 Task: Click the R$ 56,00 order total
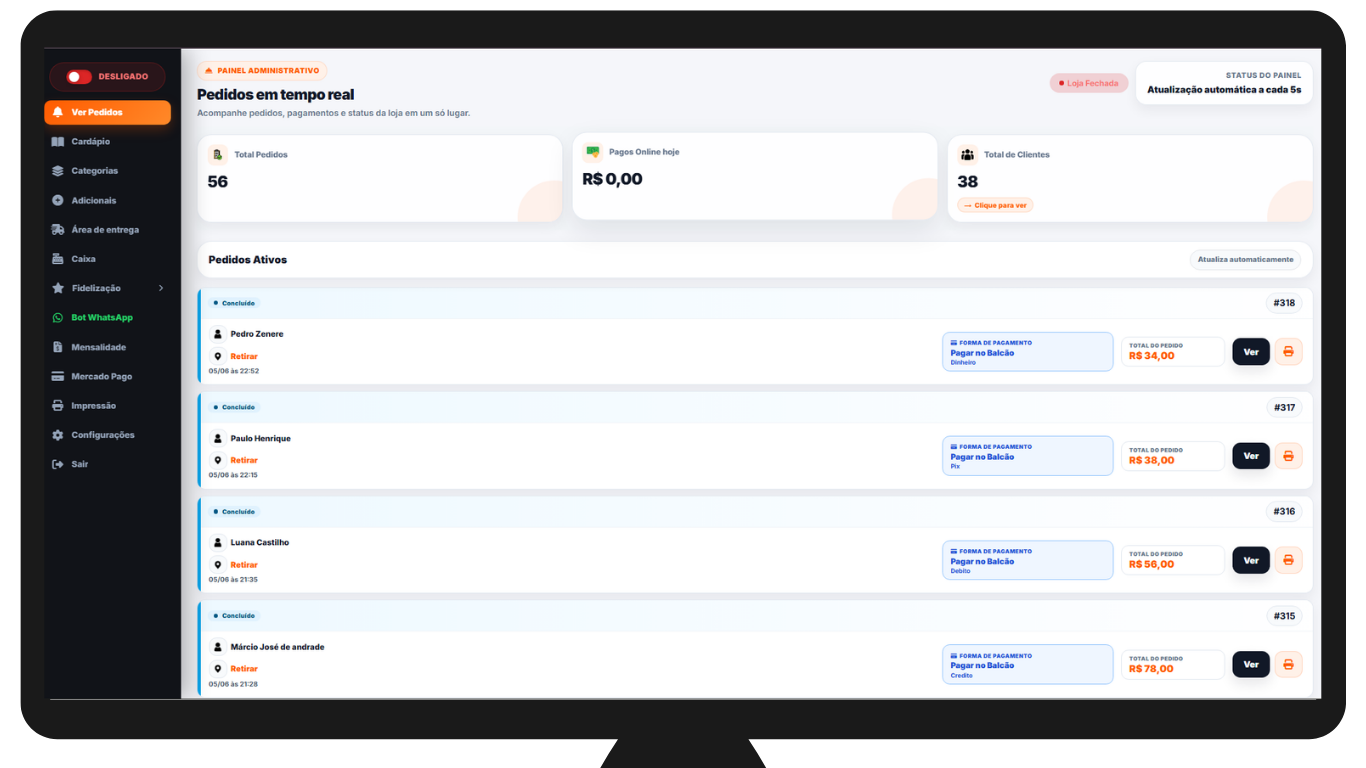tap(1152, 564)
